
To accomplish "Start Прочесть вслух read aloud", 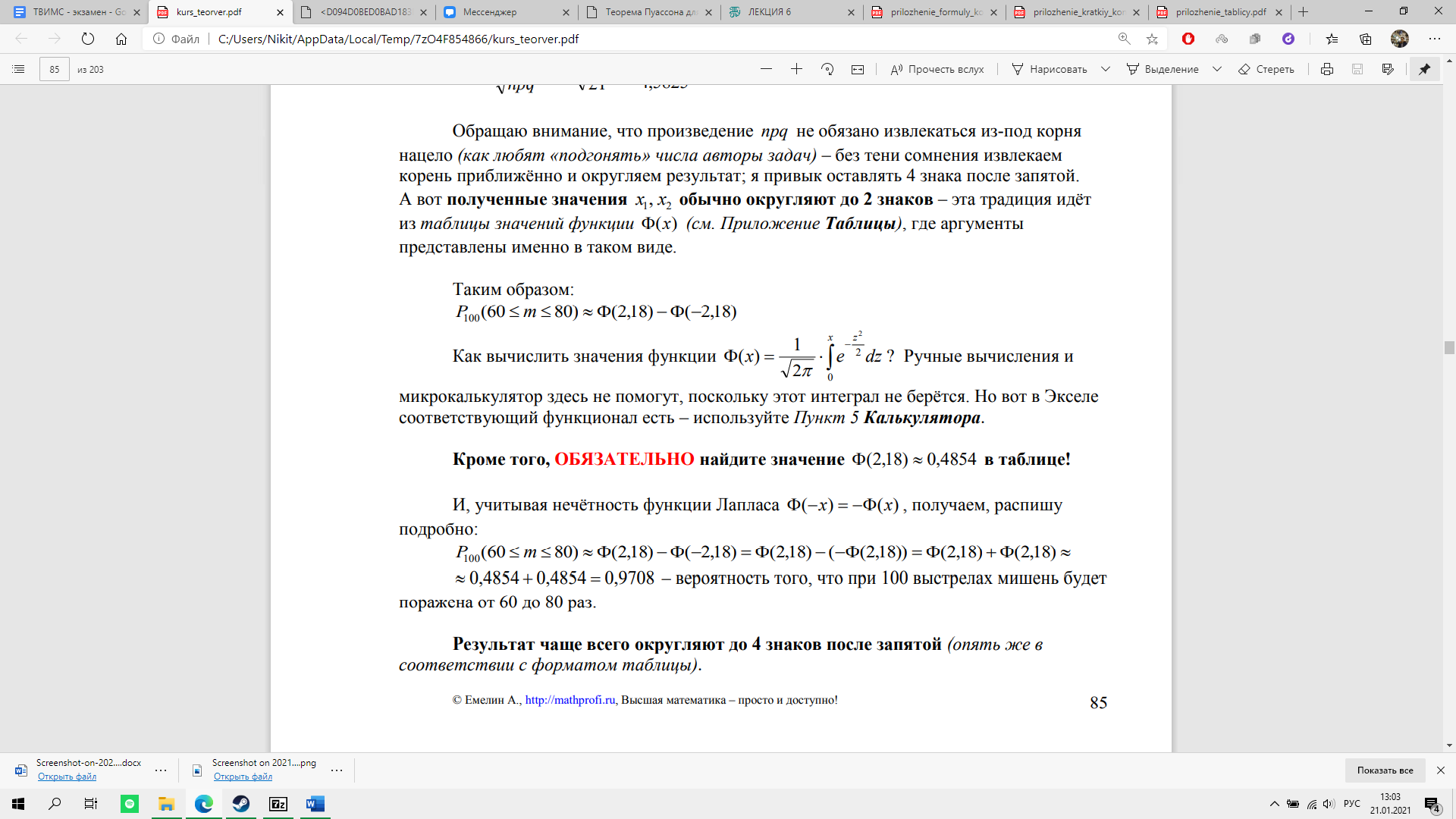I will pos(937,69).
